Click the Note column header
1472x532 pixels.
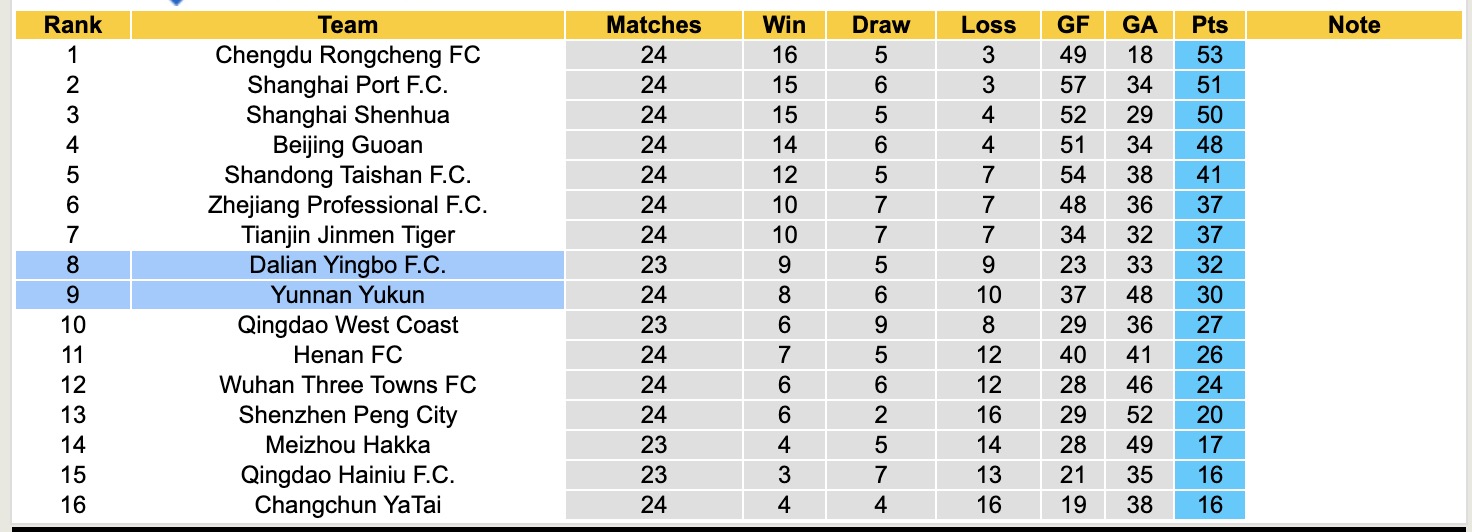pos(1354,25)
